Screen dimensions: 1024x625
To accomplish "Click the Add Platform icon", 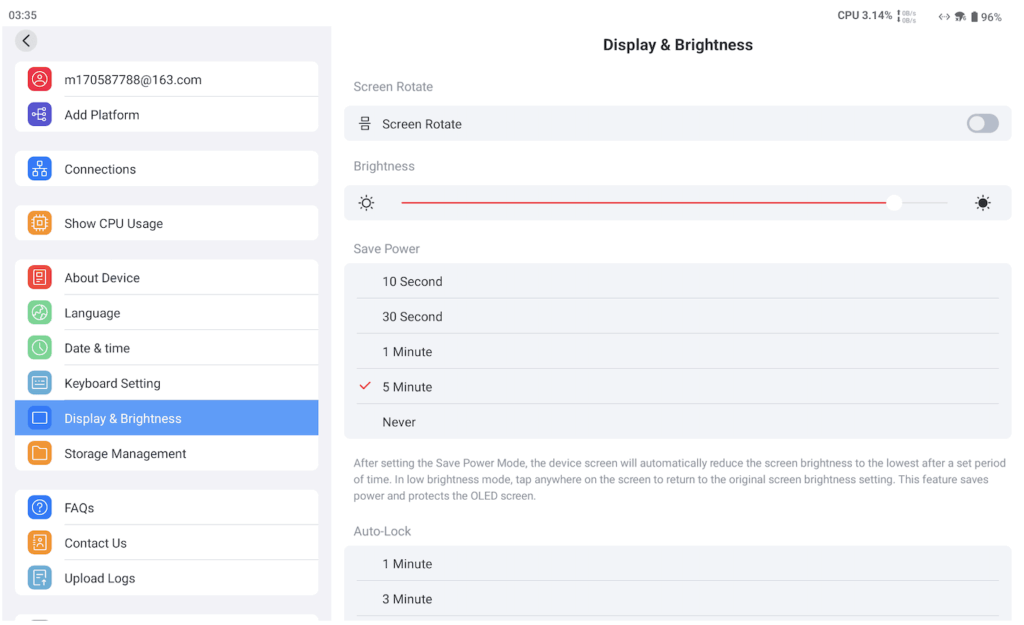I will click(x=39, y=115).
